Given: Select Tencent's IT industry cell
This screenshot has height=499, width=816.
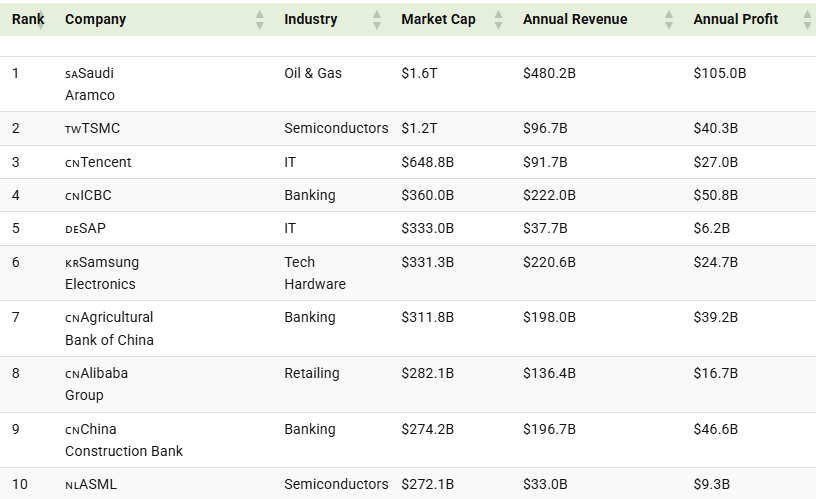Looking at the screenshot, I should point(290,162).
